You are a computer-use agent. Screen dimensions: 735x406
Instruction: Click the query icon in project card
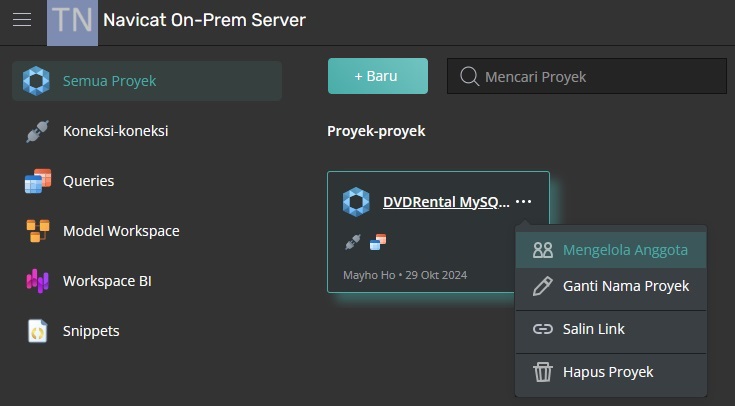tap(378, 242)
